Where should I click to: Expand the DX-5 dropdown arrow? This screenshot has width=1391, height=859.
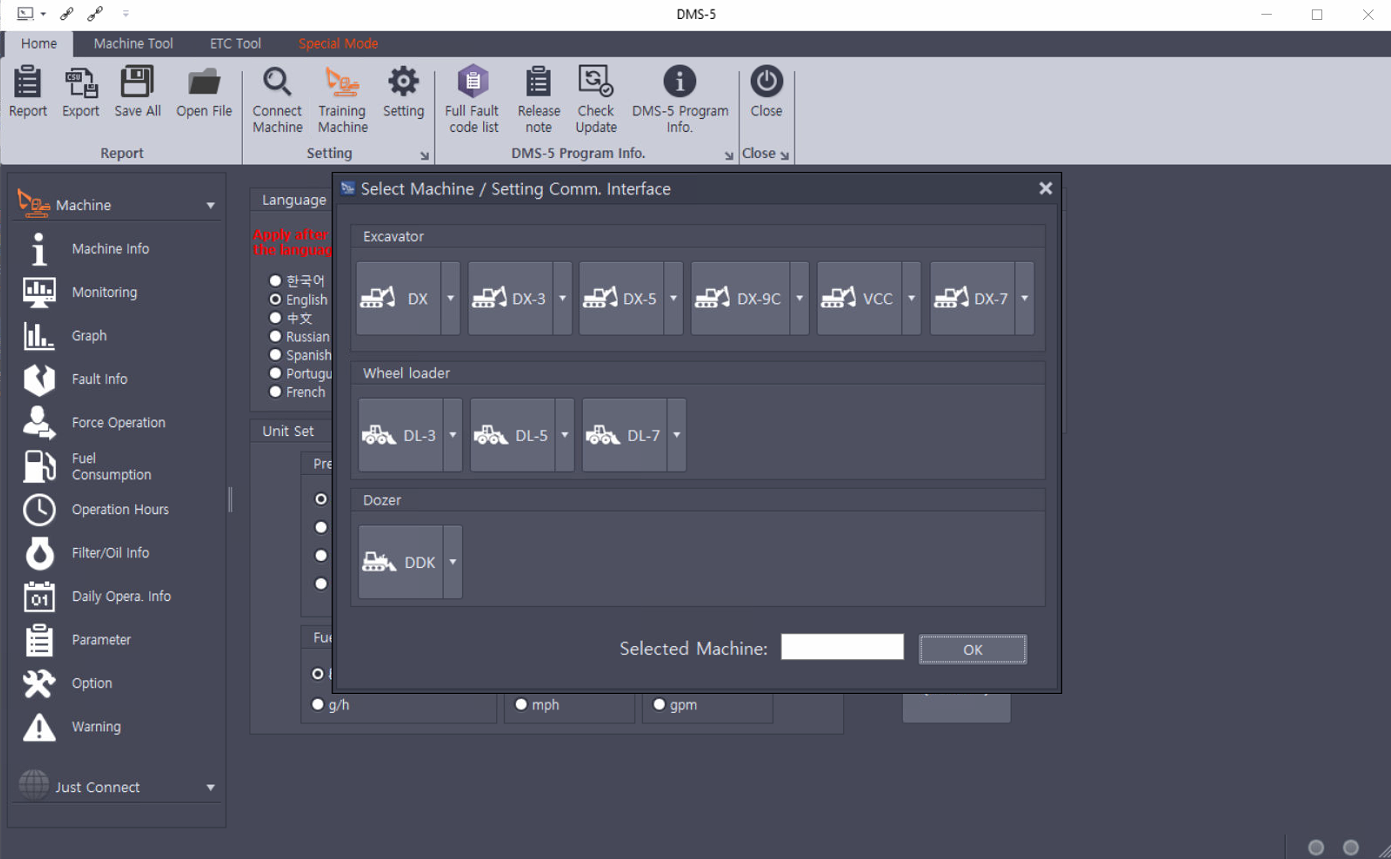(x=673, y=298)
